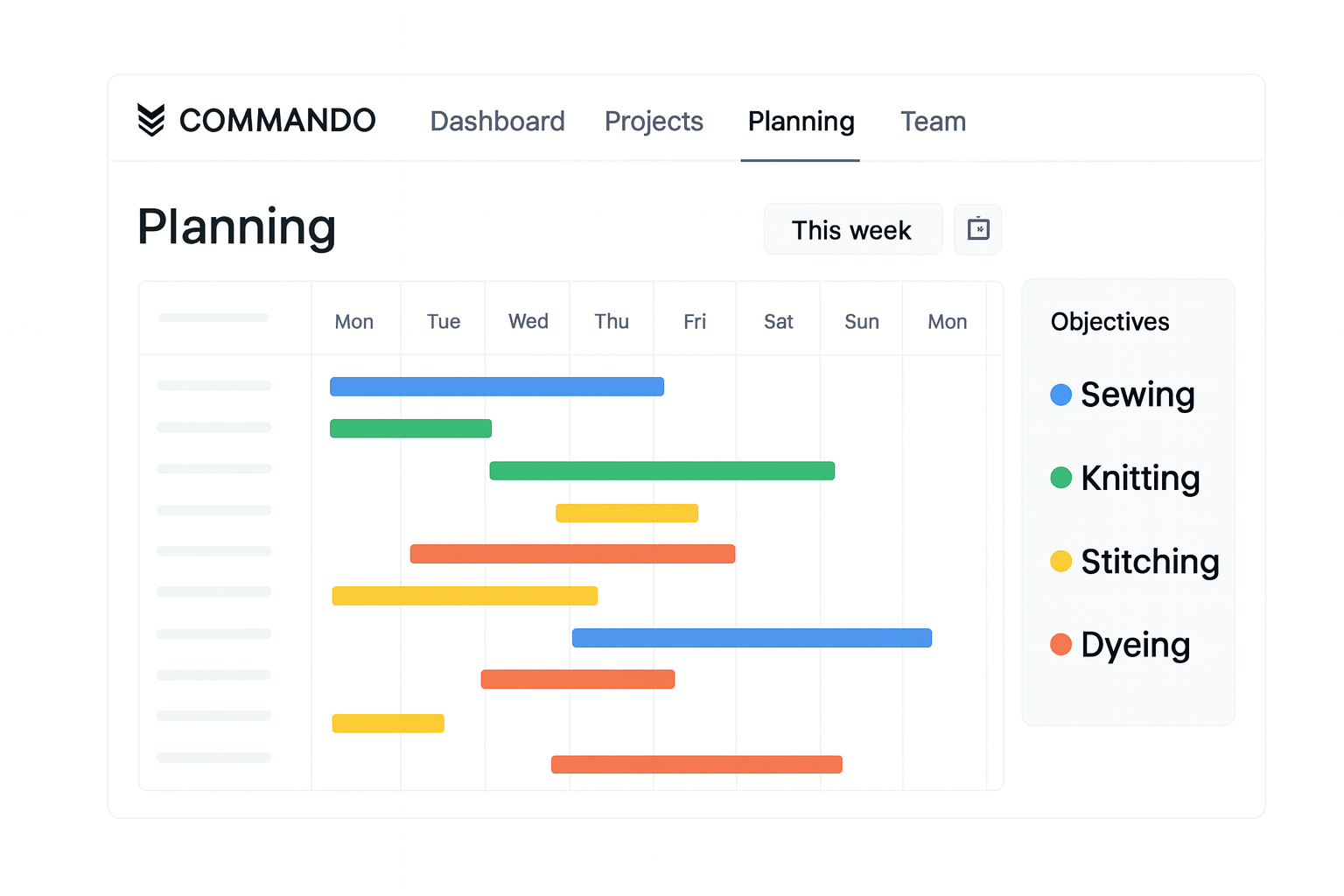1344x896 pixels.
Task: Go to the Team tab
Action: coord(933,121)
